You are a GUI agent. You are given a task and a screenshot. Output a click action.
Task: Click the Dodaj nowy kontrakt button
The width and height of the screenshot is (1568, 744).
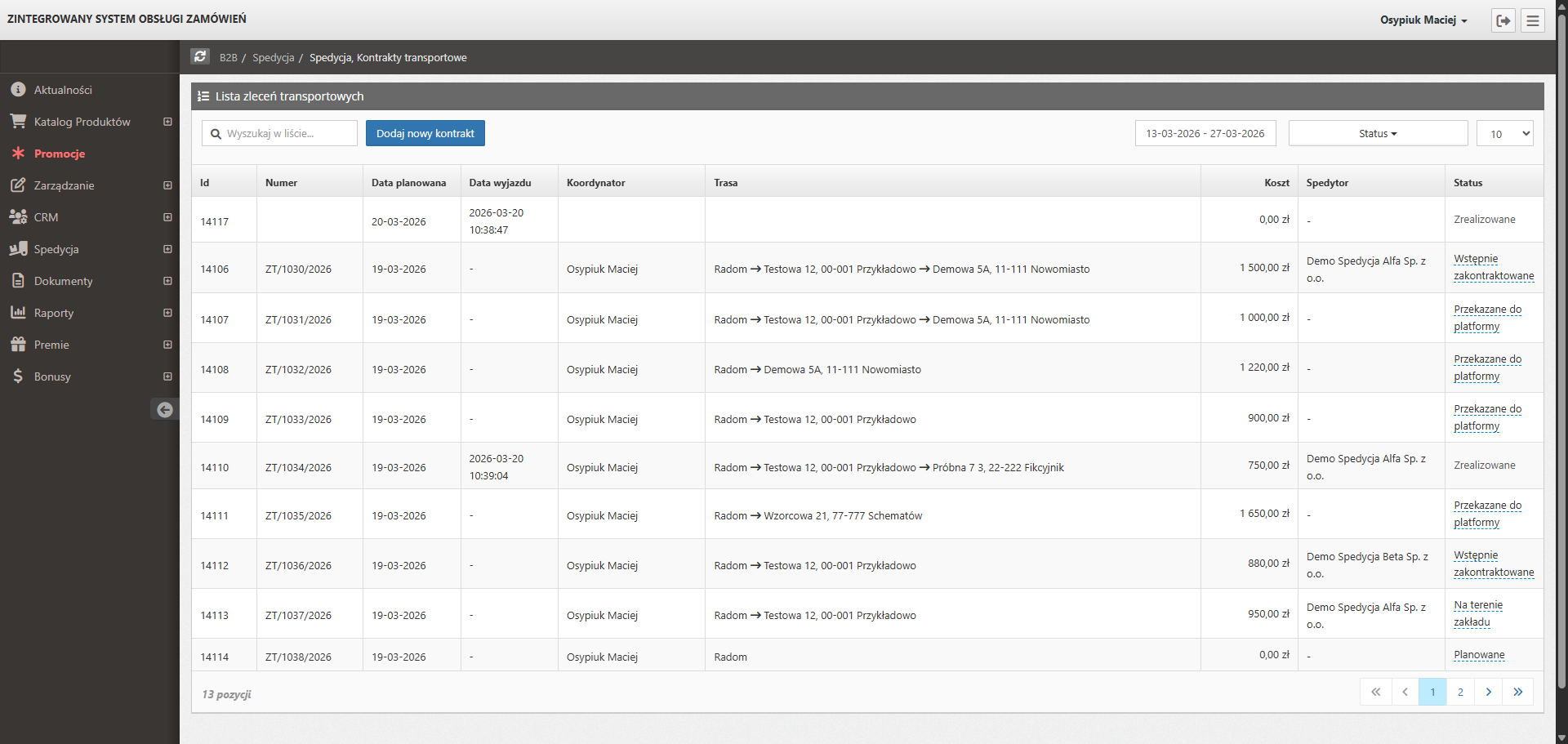[425, 133]
